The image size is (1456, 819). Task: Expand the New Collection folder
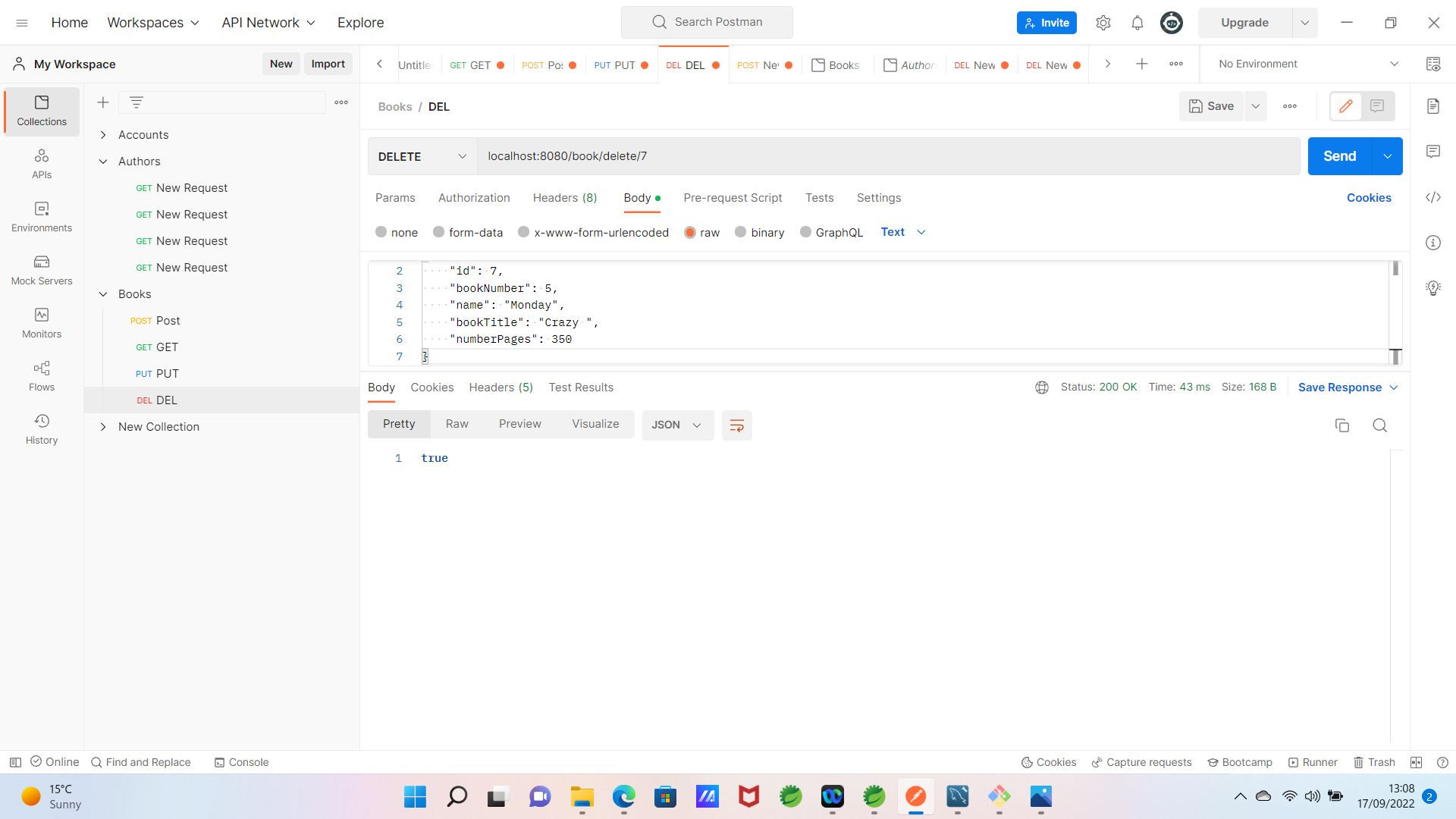[103, 427]
